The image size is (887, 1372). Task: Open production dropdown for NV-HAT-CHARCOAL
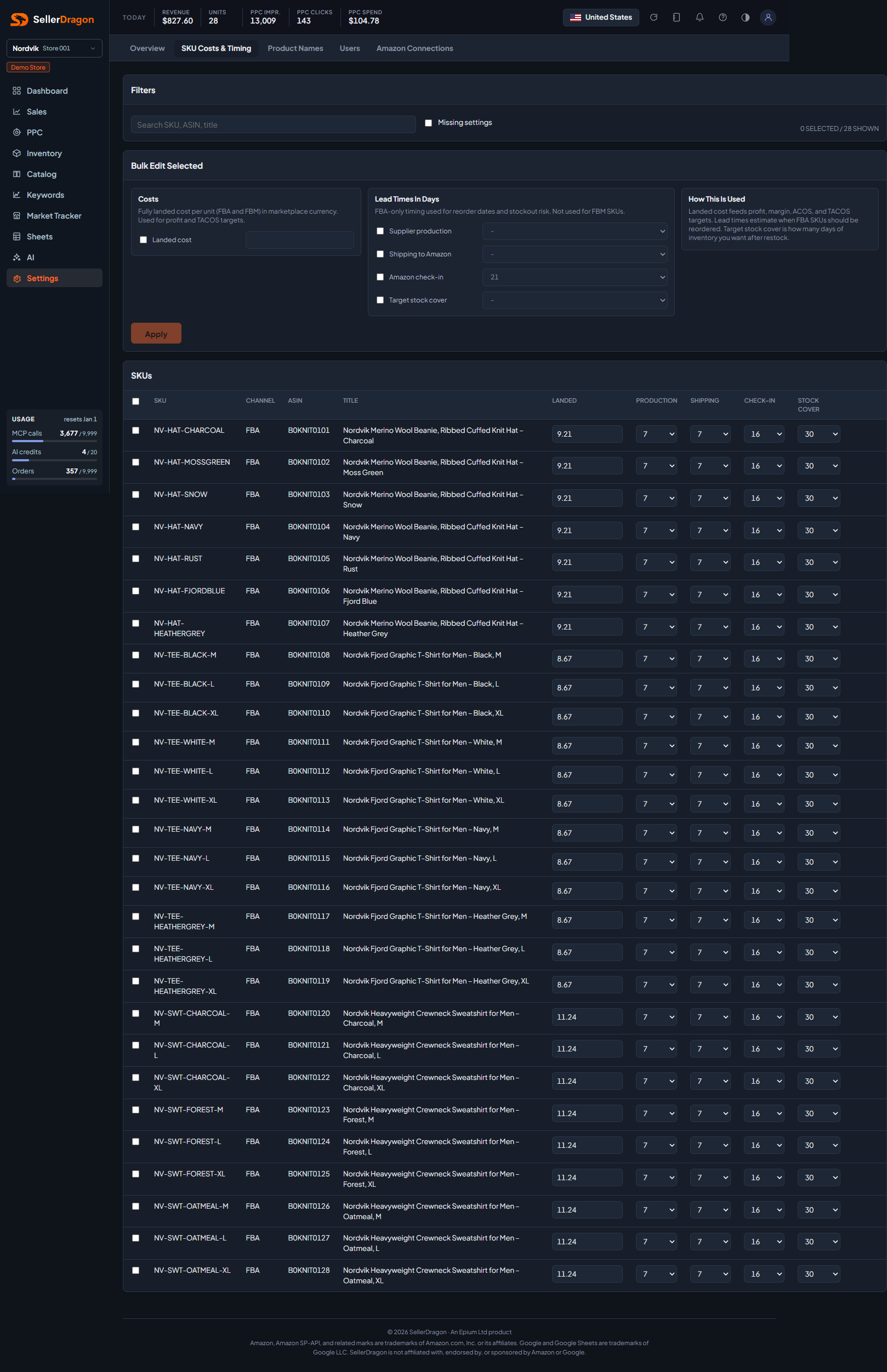pos(656,434)
